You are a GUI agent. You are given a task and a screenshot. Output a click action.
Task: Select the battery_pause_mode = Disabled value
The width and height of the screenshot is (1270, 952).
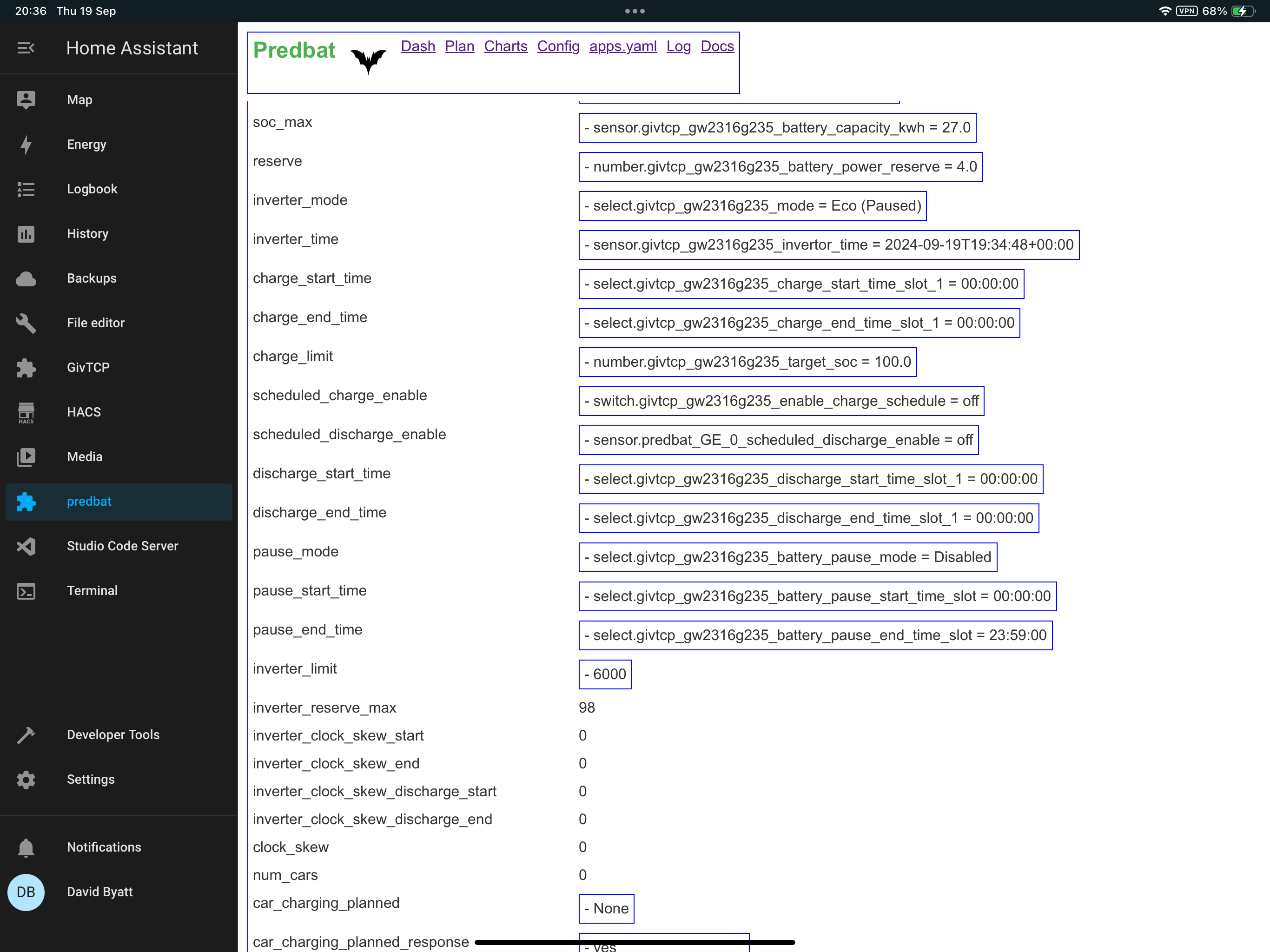click(788, 557)
